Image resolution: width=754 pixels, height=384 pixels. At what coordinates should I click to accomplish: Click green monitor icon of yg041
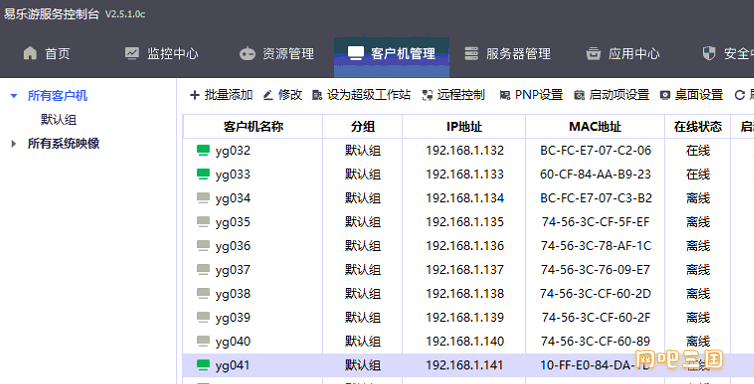(x=203, y=365)
